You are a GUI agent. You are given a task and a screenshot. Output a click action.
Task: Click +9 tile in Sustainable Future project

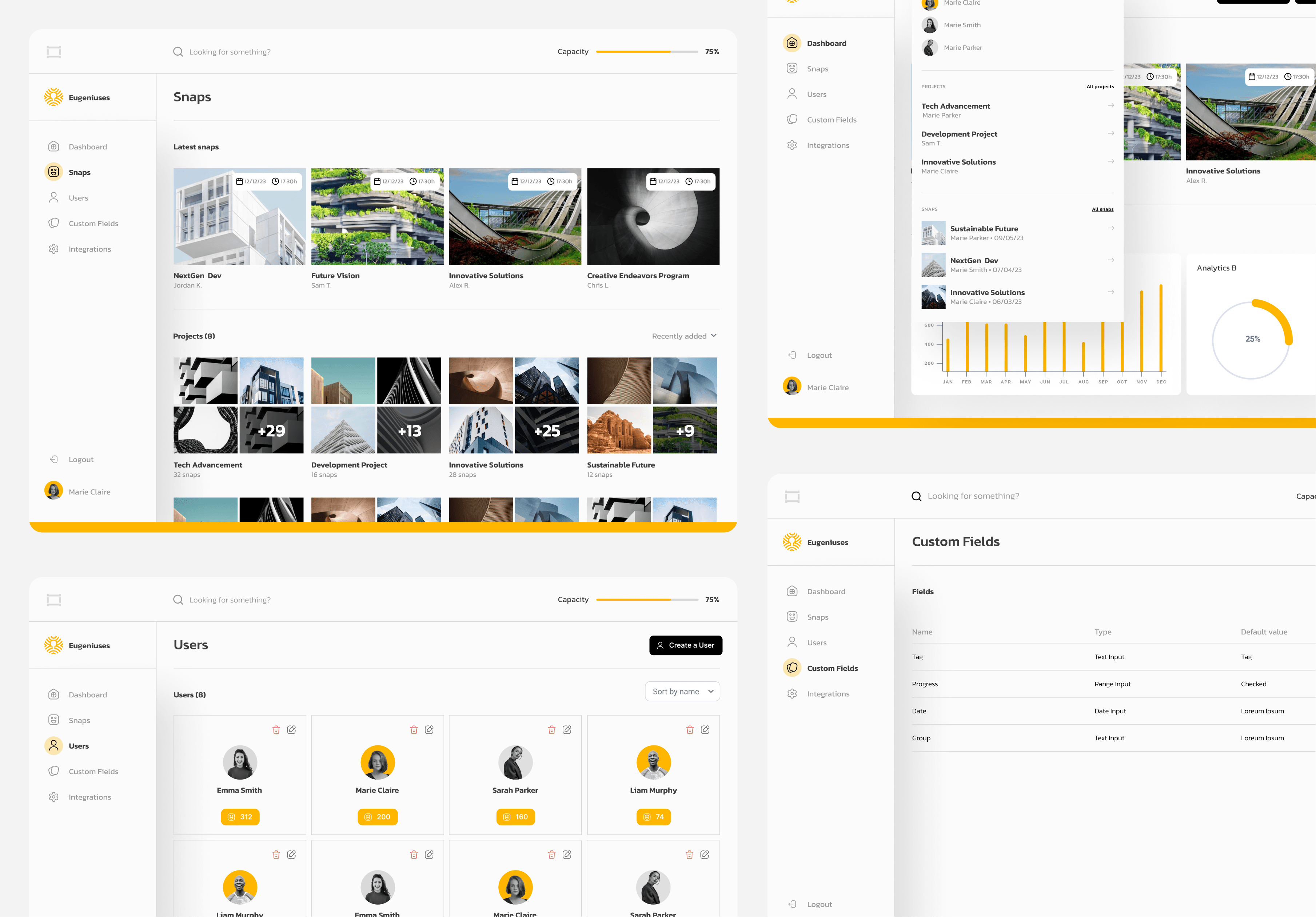pyautogui.click(x=685, y=431)
